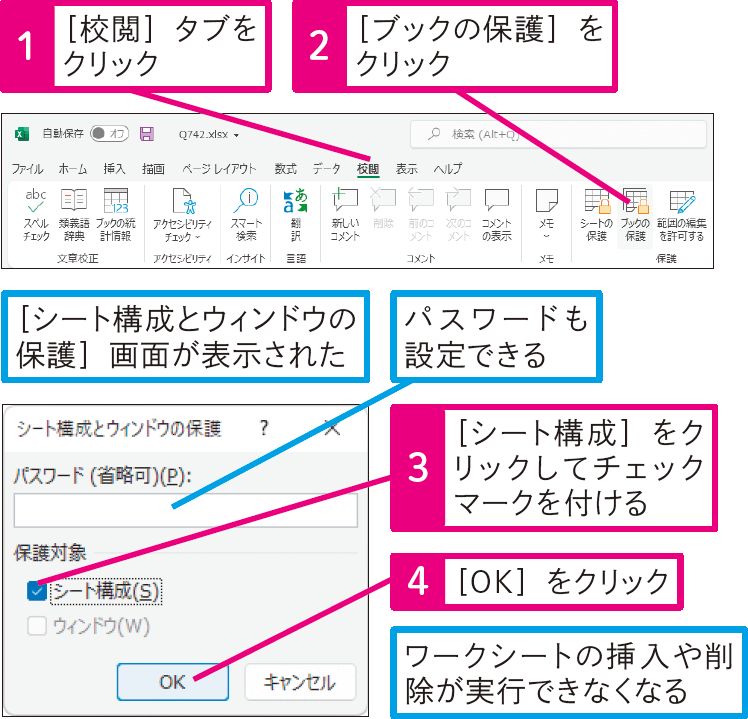
Task: Click the 検索 (Alt+Q) search box
Action: pos(558,135)
